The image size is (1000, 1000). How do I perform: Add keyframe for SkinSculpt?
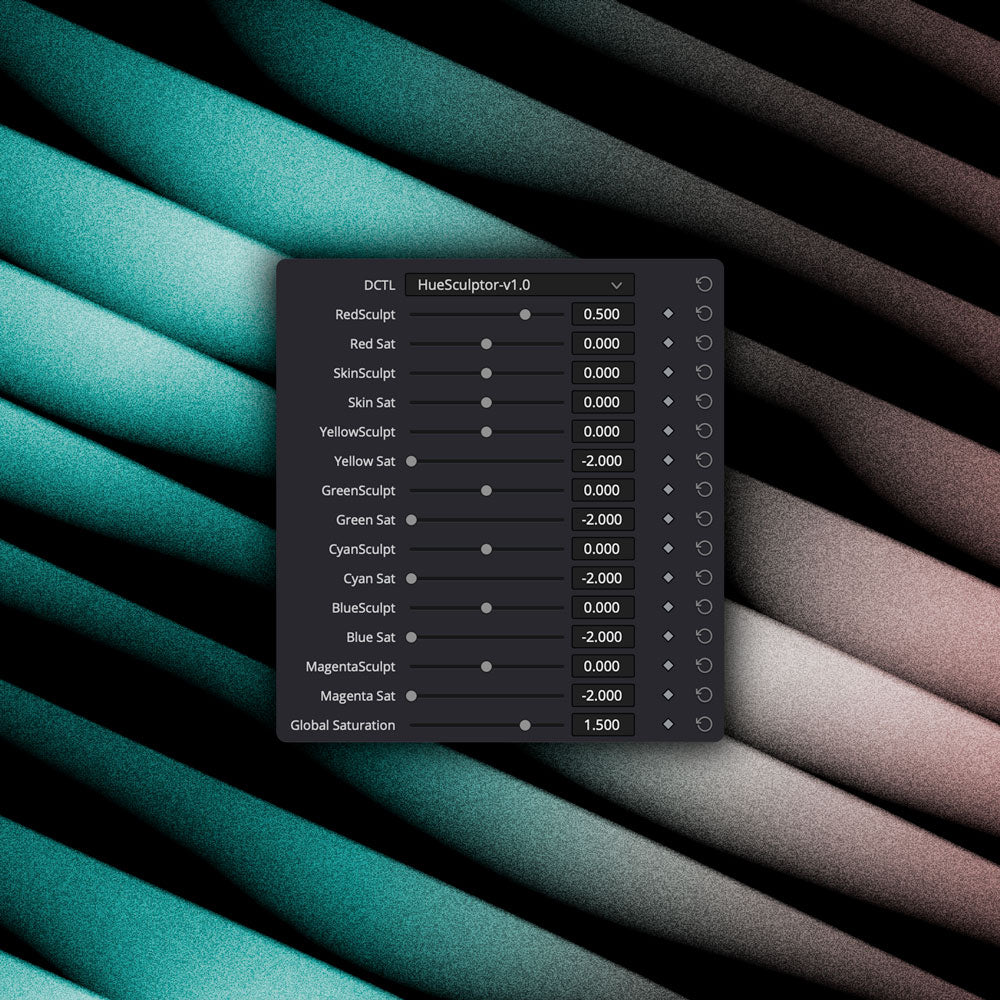668,372
